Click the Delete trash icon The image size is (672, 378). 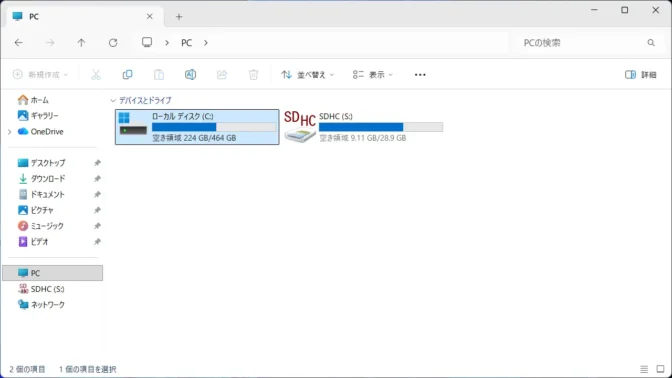[x=253, y=75]
